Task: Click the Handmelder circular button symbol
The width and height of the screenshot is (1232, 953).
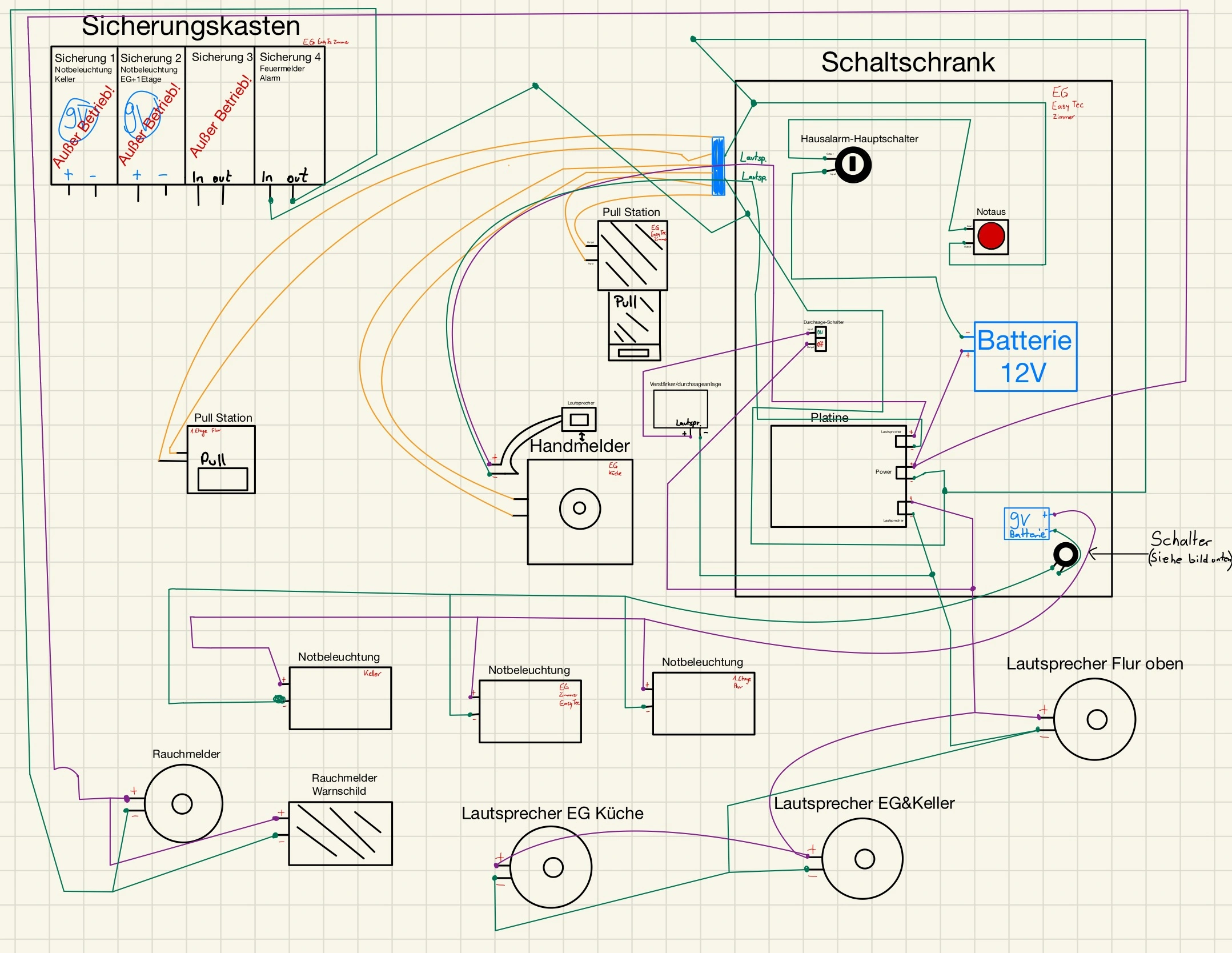Action: 580,508
